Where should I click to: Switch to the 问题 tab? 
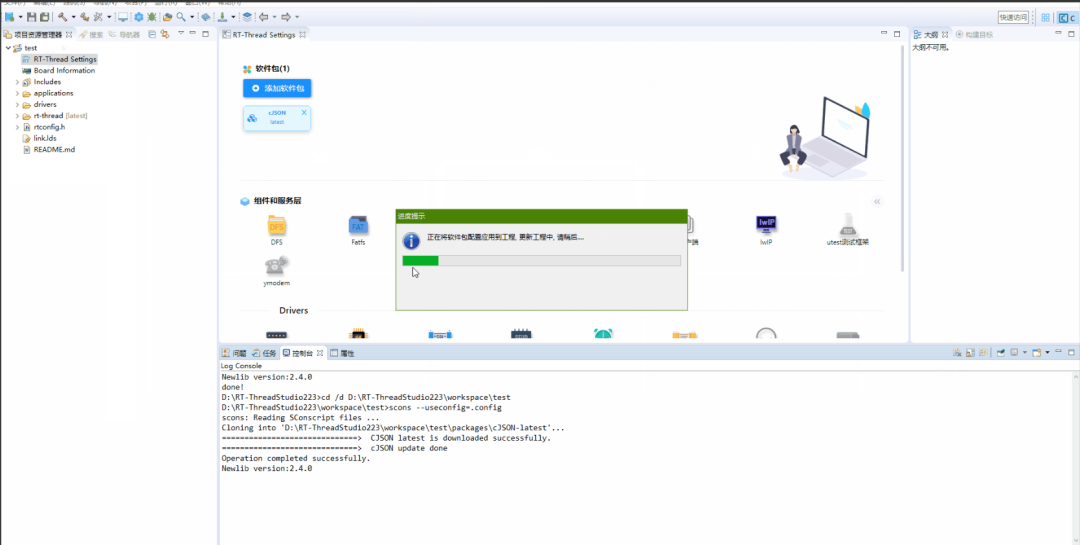pos(234,353)
